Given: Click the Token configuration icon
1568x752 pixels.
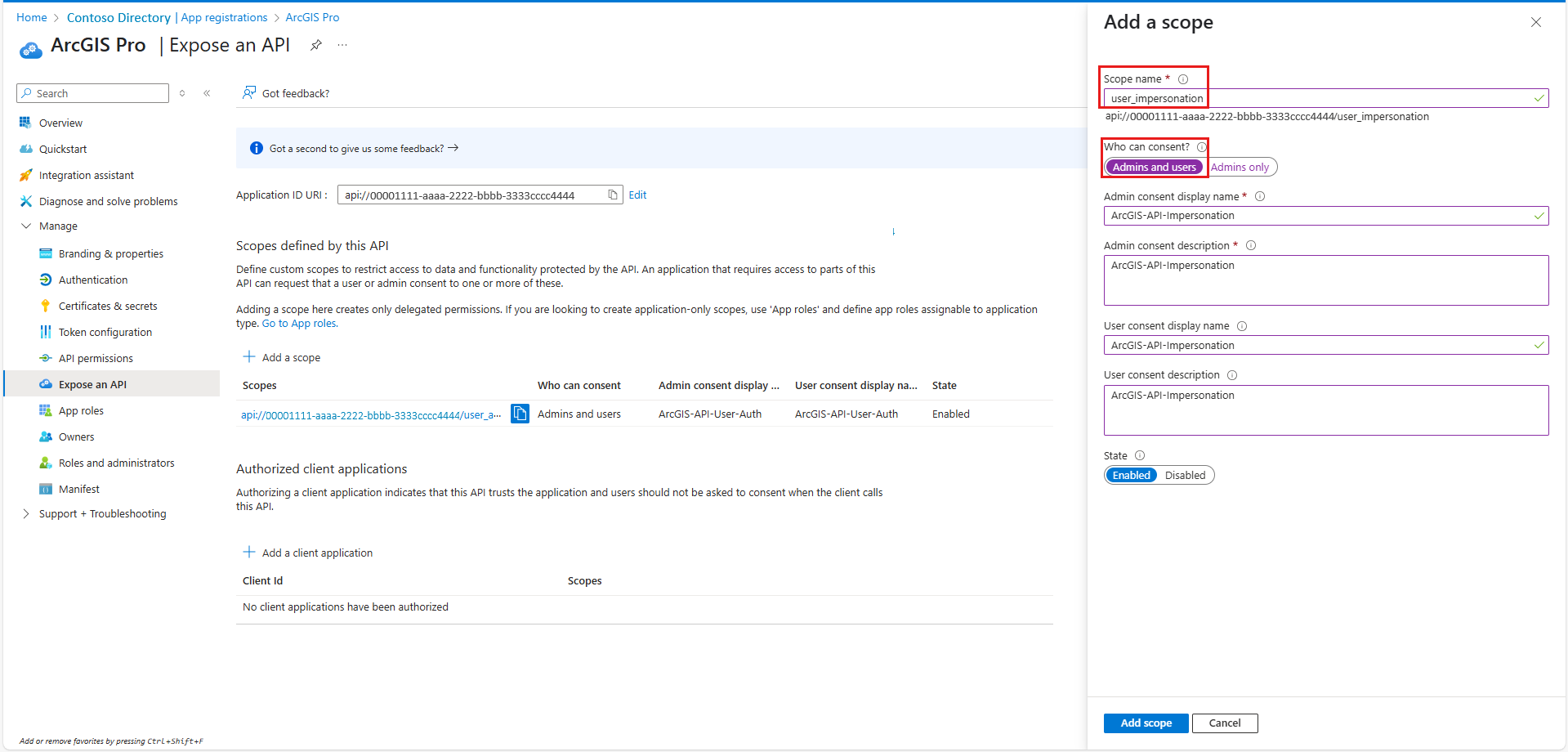Looking at the screenshot, I should click(x=46, y=332).
